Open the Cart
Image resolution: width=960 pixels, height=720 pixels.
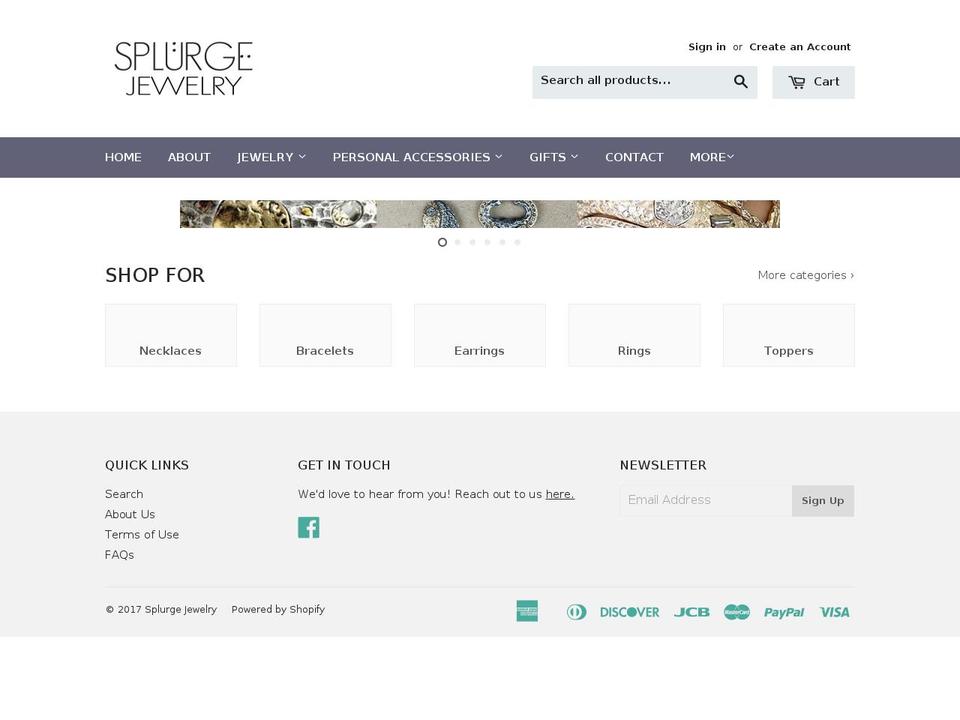coord(813,81)
